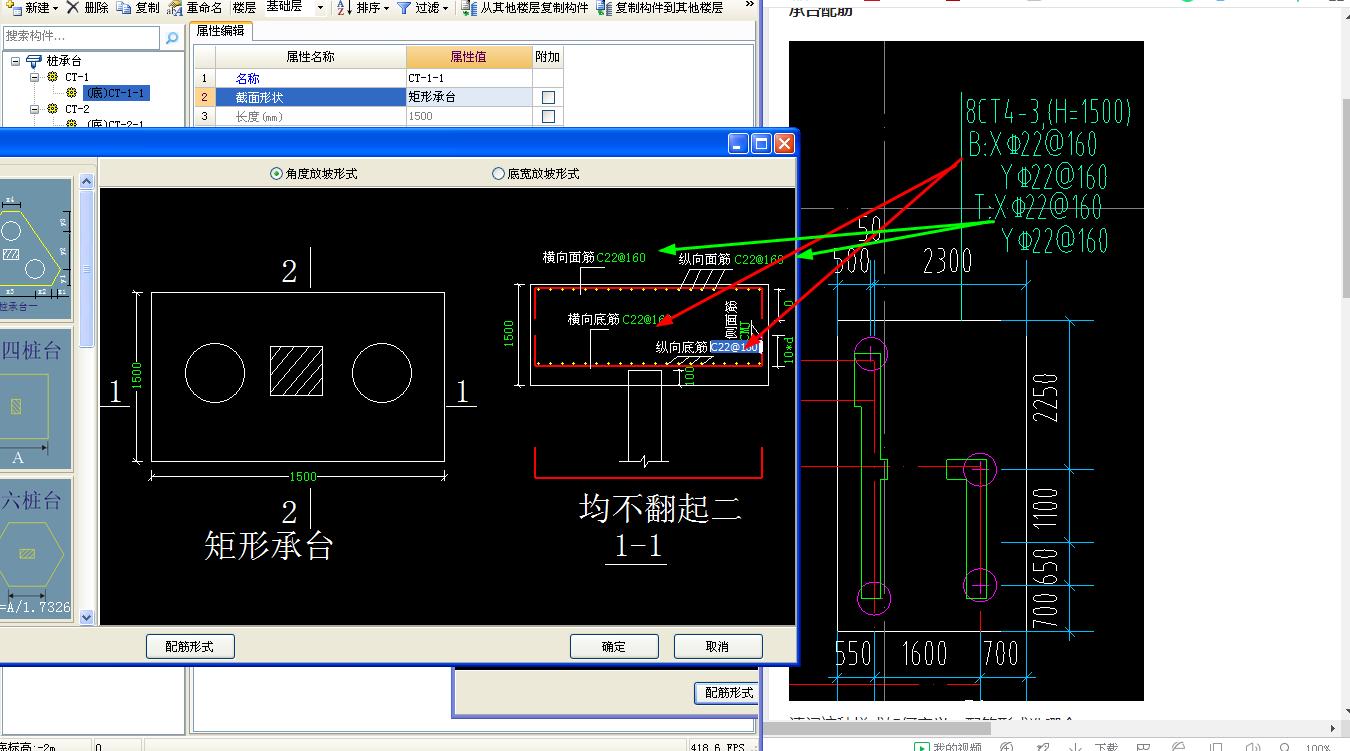
Task: Click 从其他楼层复制构件 icon
Action: point(469,7)
